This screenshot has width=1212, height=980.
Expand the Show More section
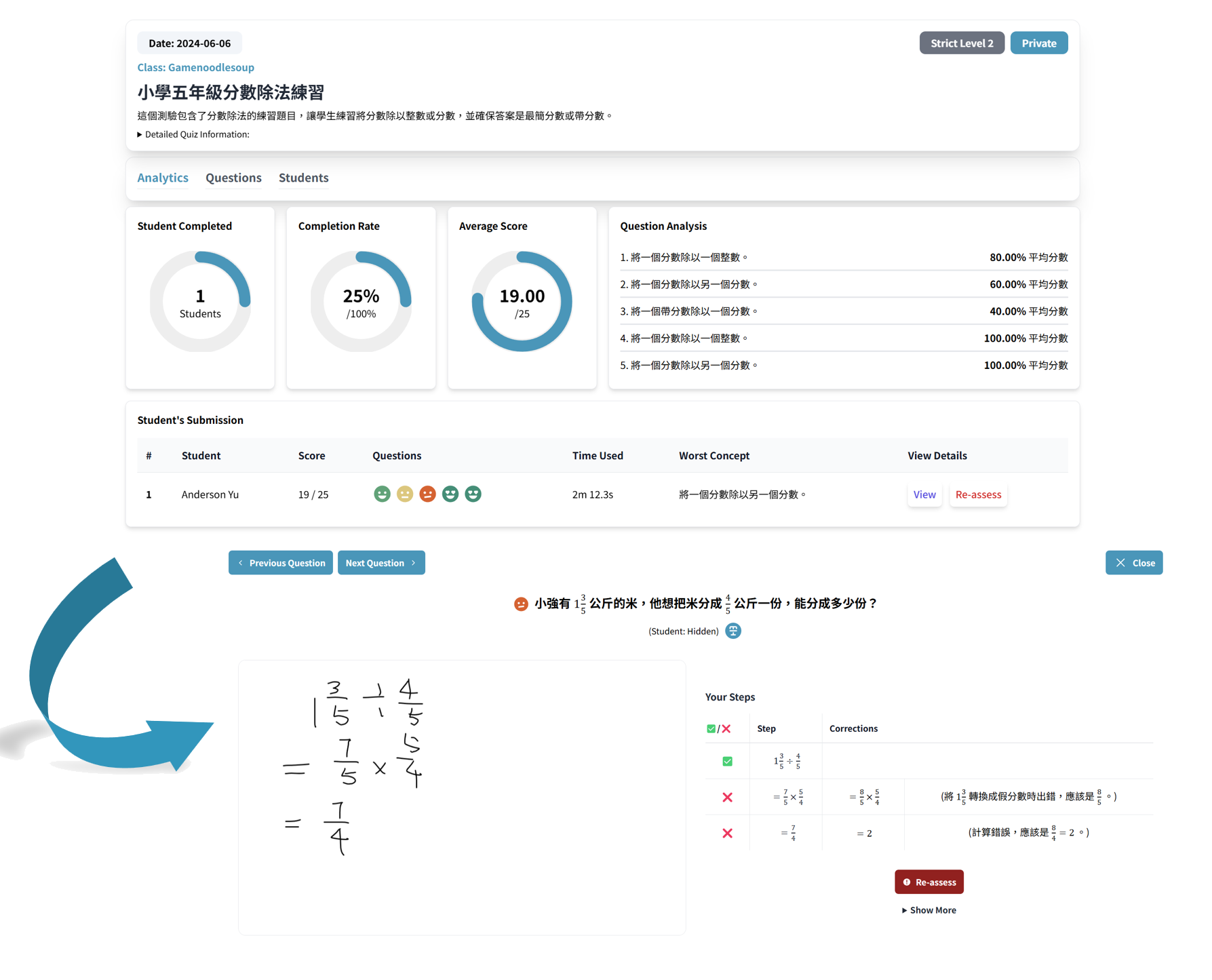928,909
